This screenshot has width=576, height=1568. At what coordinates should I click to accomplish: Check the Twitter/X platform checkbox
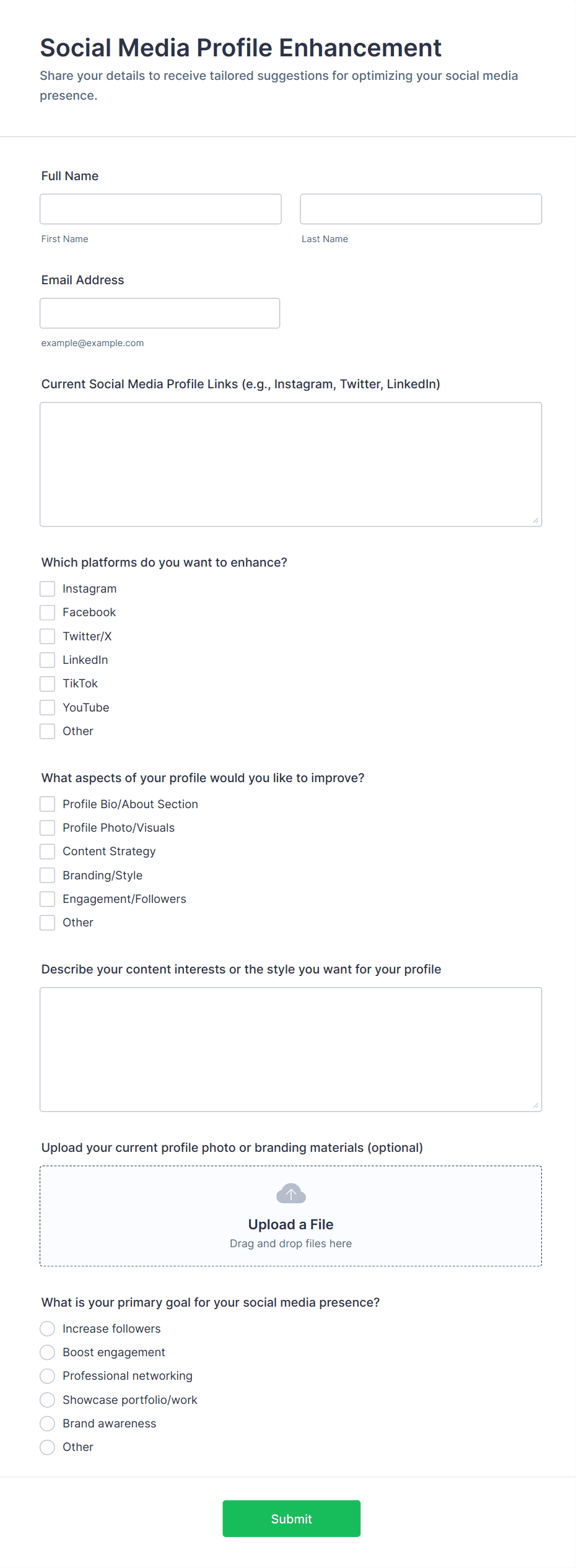[47, 636]
